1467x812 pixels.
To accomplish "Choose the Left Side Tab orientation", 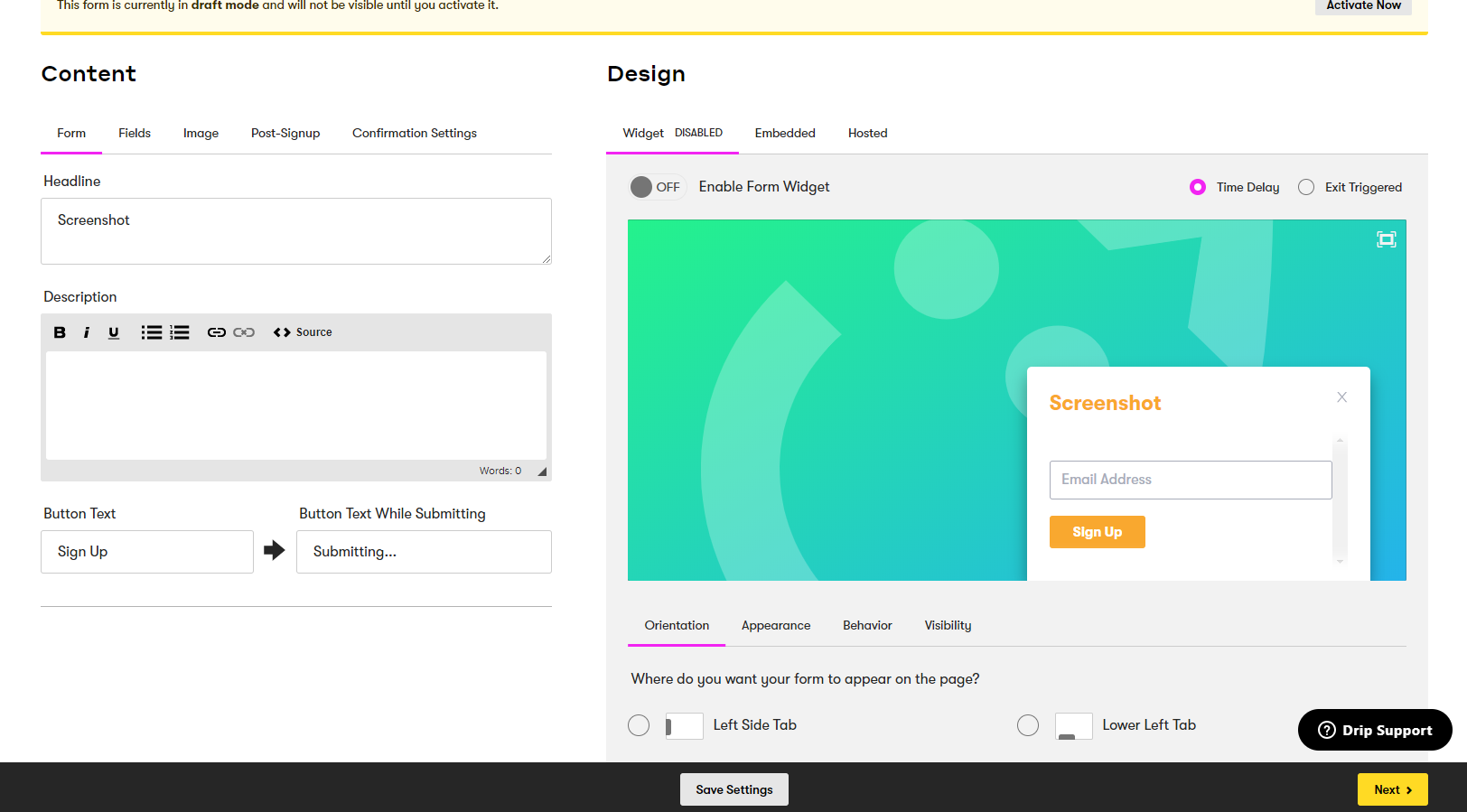I will [639, 725].
